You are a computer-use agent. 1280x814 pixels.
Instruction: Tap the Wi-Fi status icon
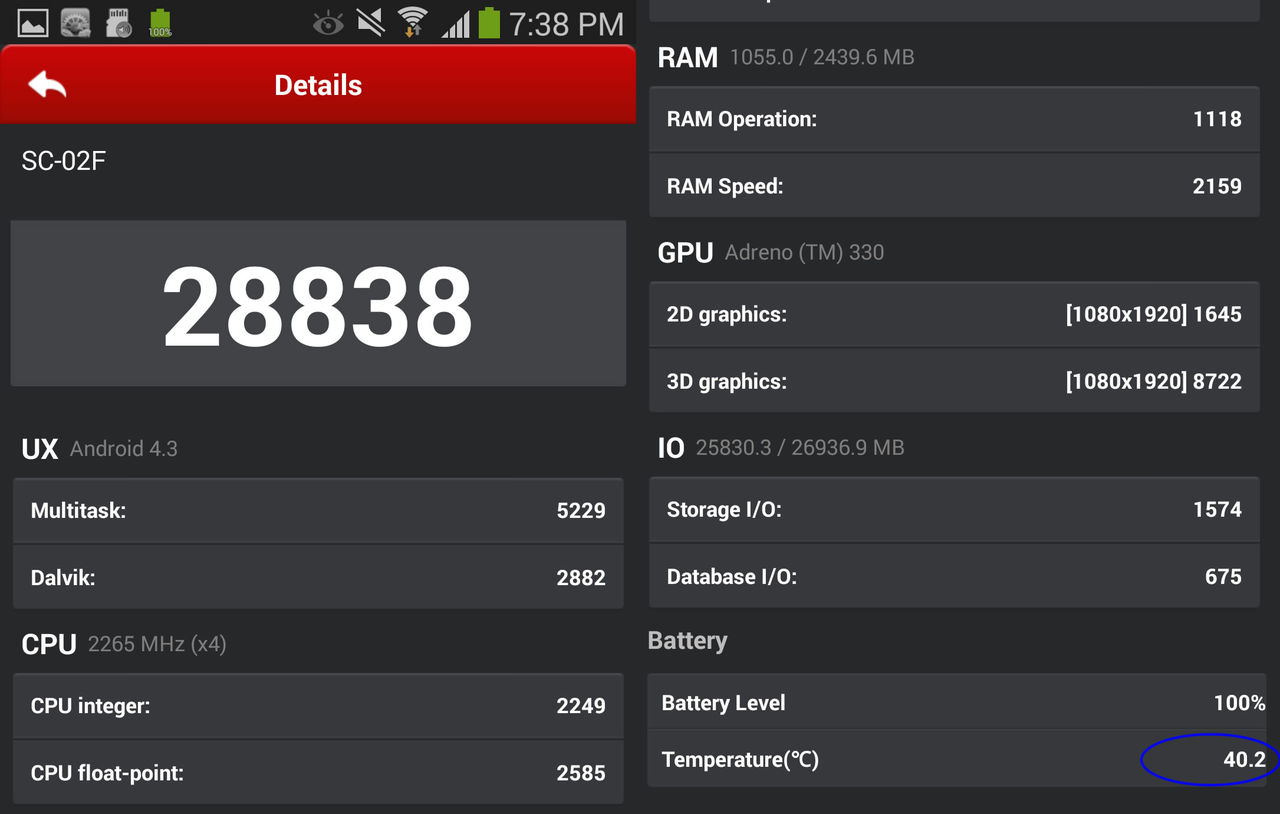click(411, 22)
